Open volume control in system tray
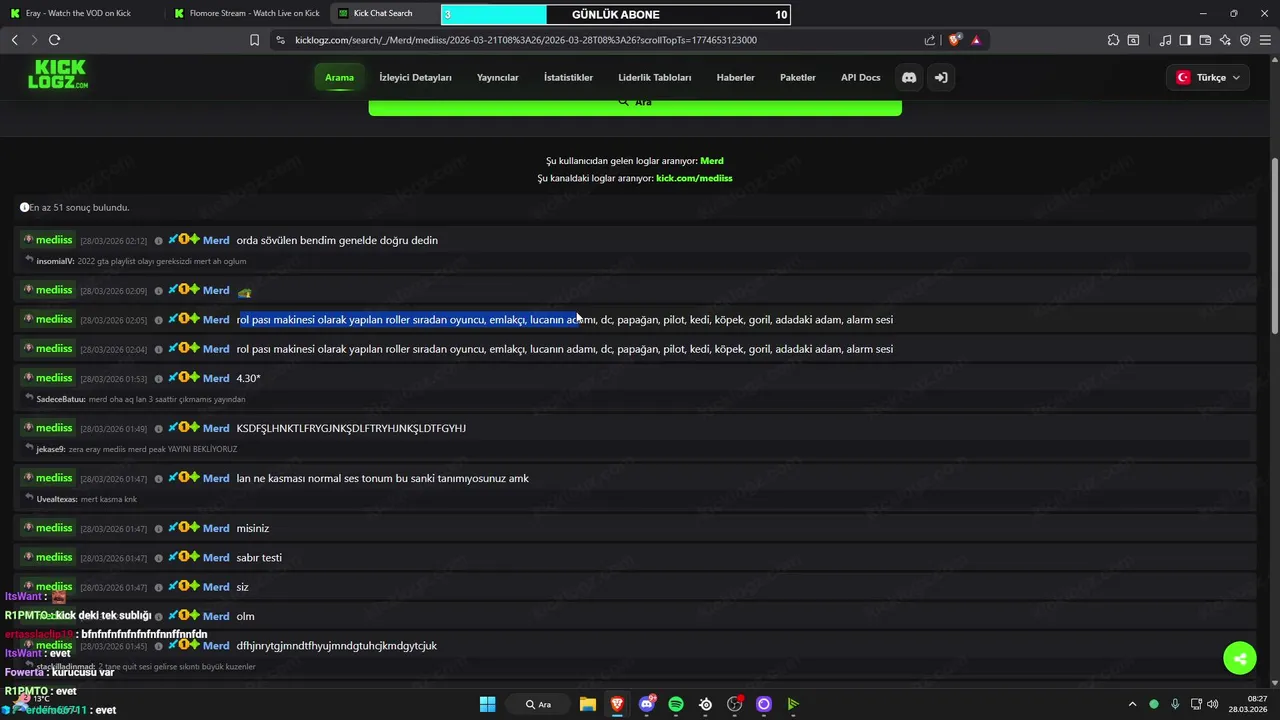 point(1212,704)
